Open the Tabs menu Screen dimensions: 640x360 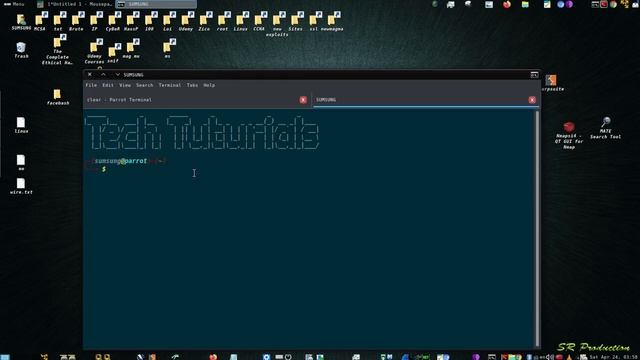(192, 85)
